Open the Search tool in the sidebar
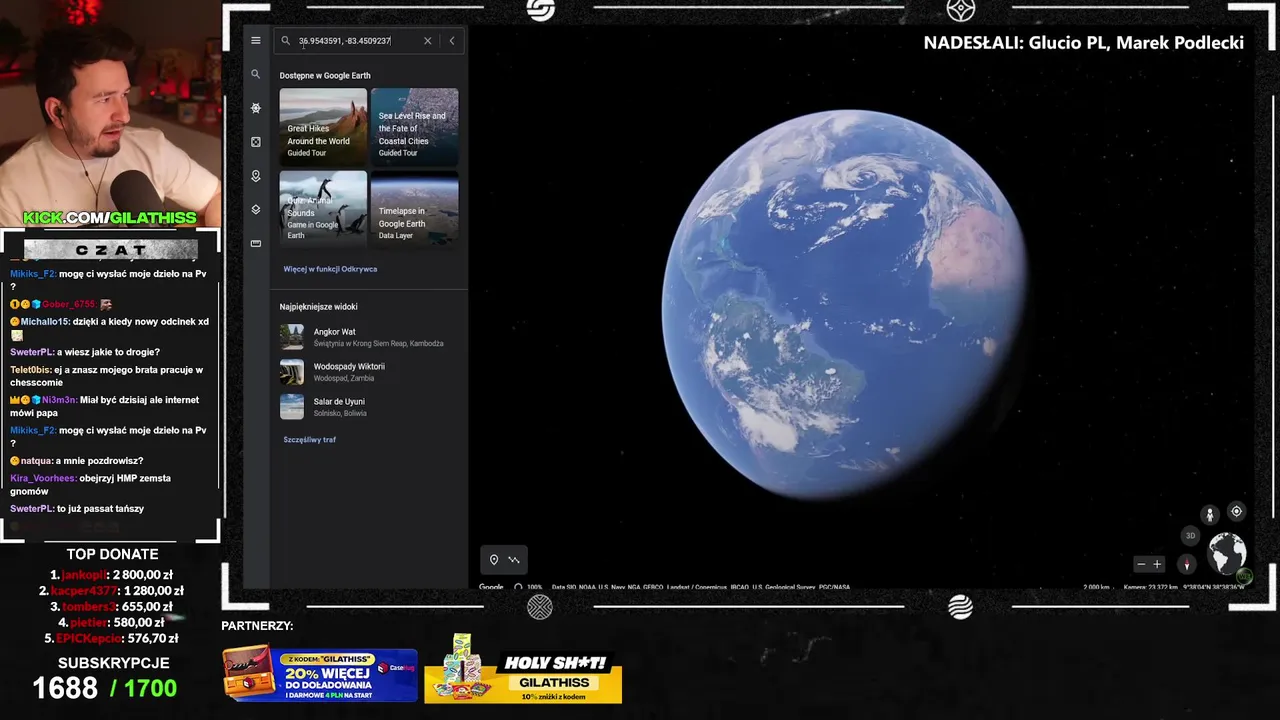Image resolution: width=1280 pixels, height=720 pixels. click(x=256, y=74)
